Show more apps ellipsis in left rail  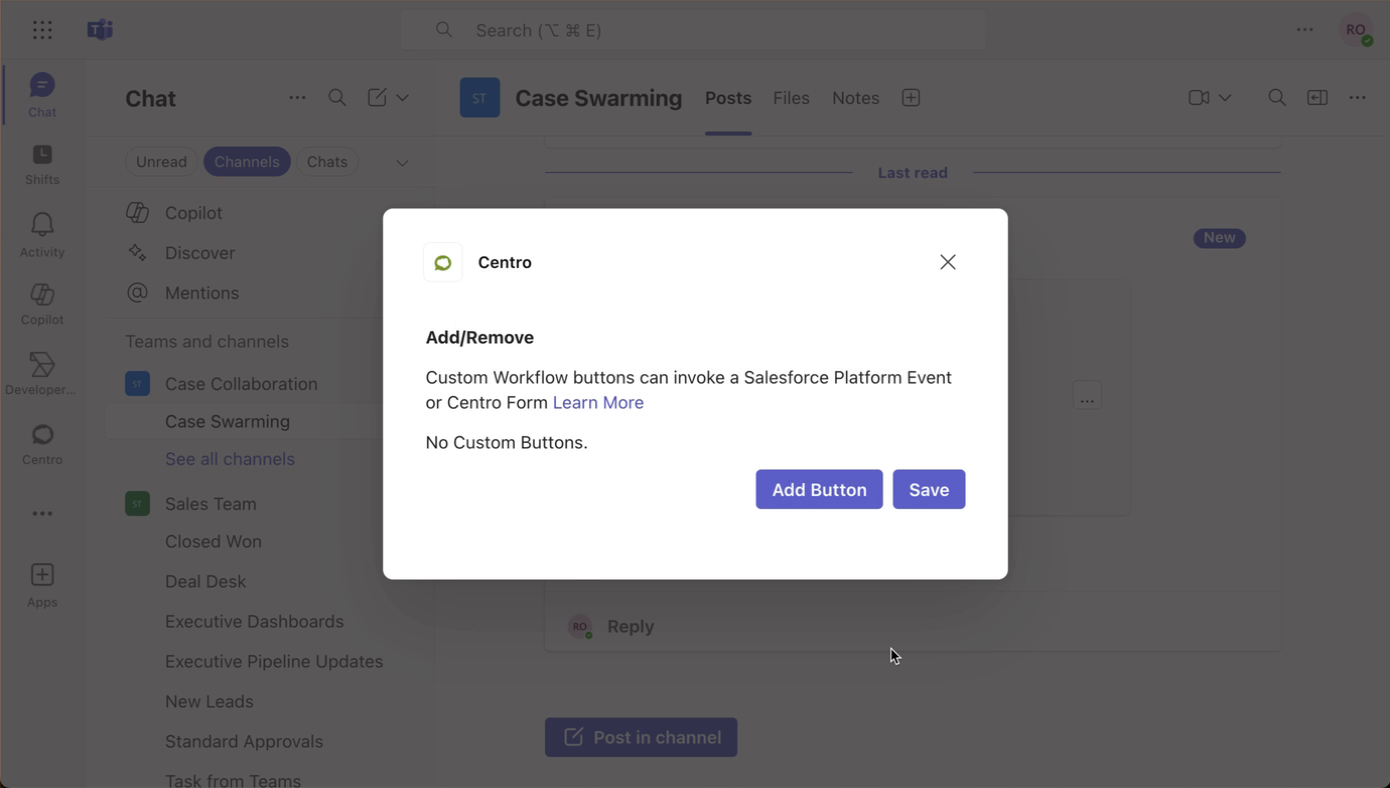tap(42, 513)
